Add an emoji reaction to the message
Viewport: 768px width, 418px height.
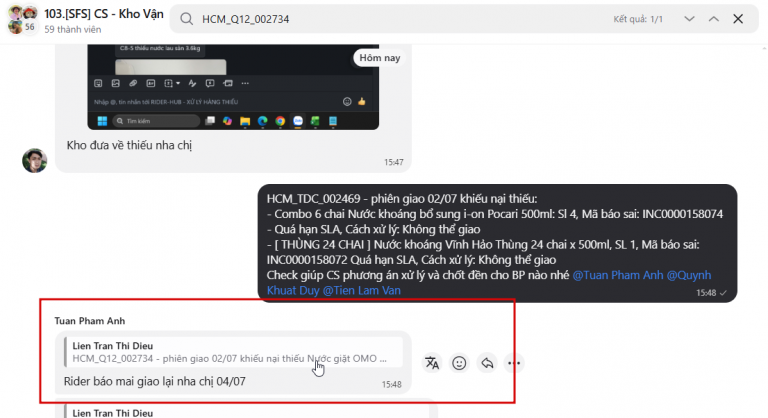point(459,363)
